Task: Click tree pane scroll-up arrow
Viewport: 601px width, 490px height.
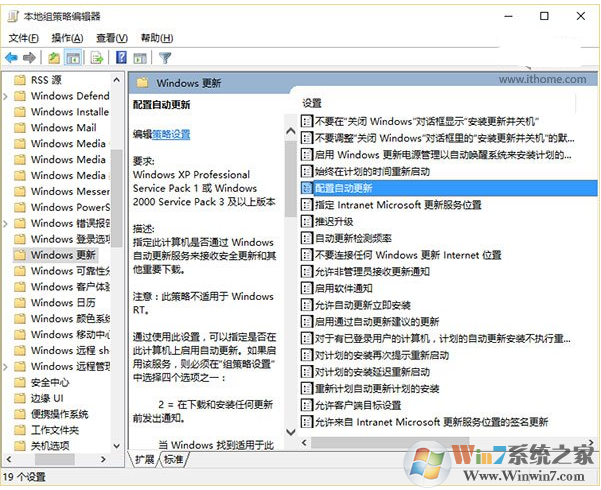Action: click(x=117, y=80)
